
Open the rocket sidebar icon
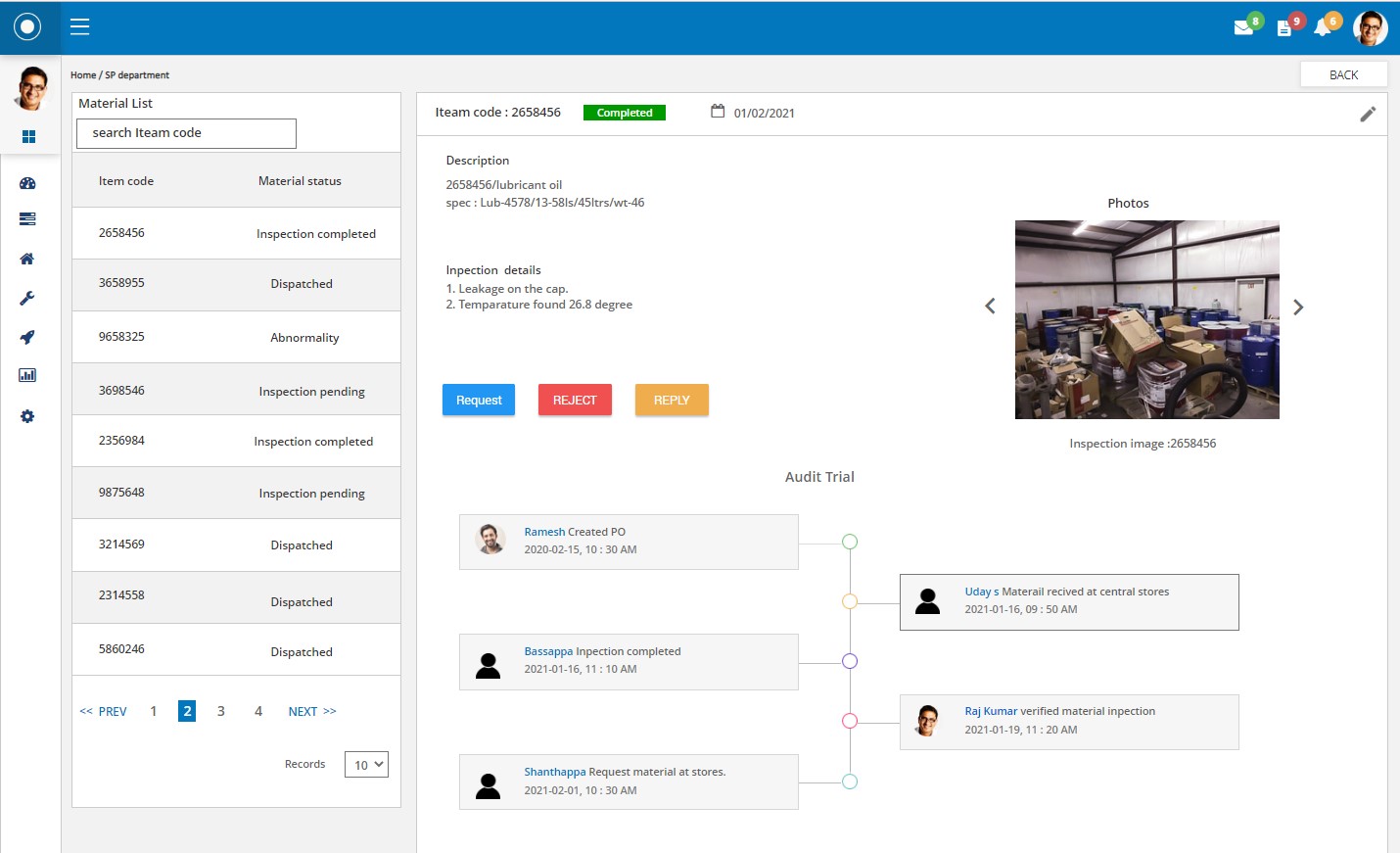tap(27, 337)
